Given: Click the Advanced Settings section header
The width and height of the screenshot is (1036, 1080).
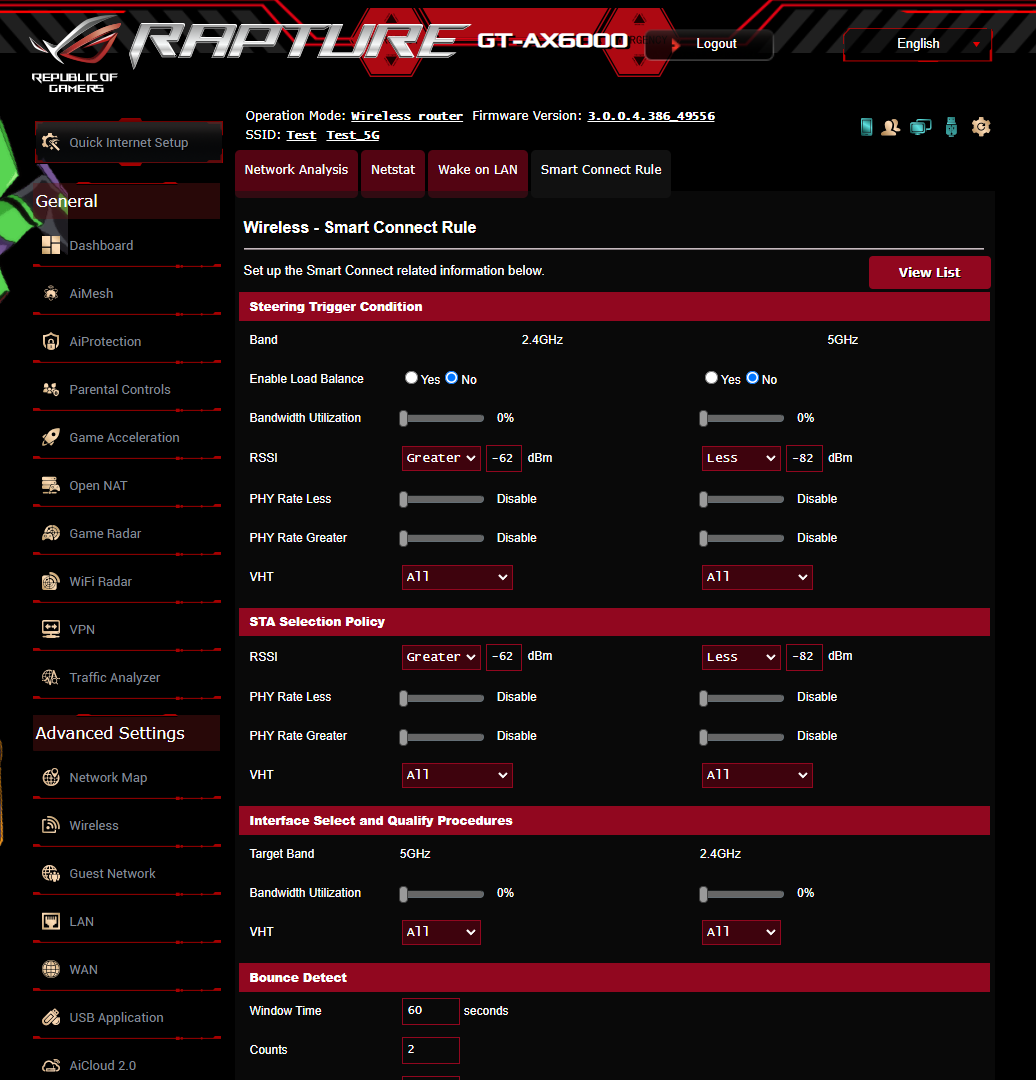Looking at the screenshot, I should 127,733.
